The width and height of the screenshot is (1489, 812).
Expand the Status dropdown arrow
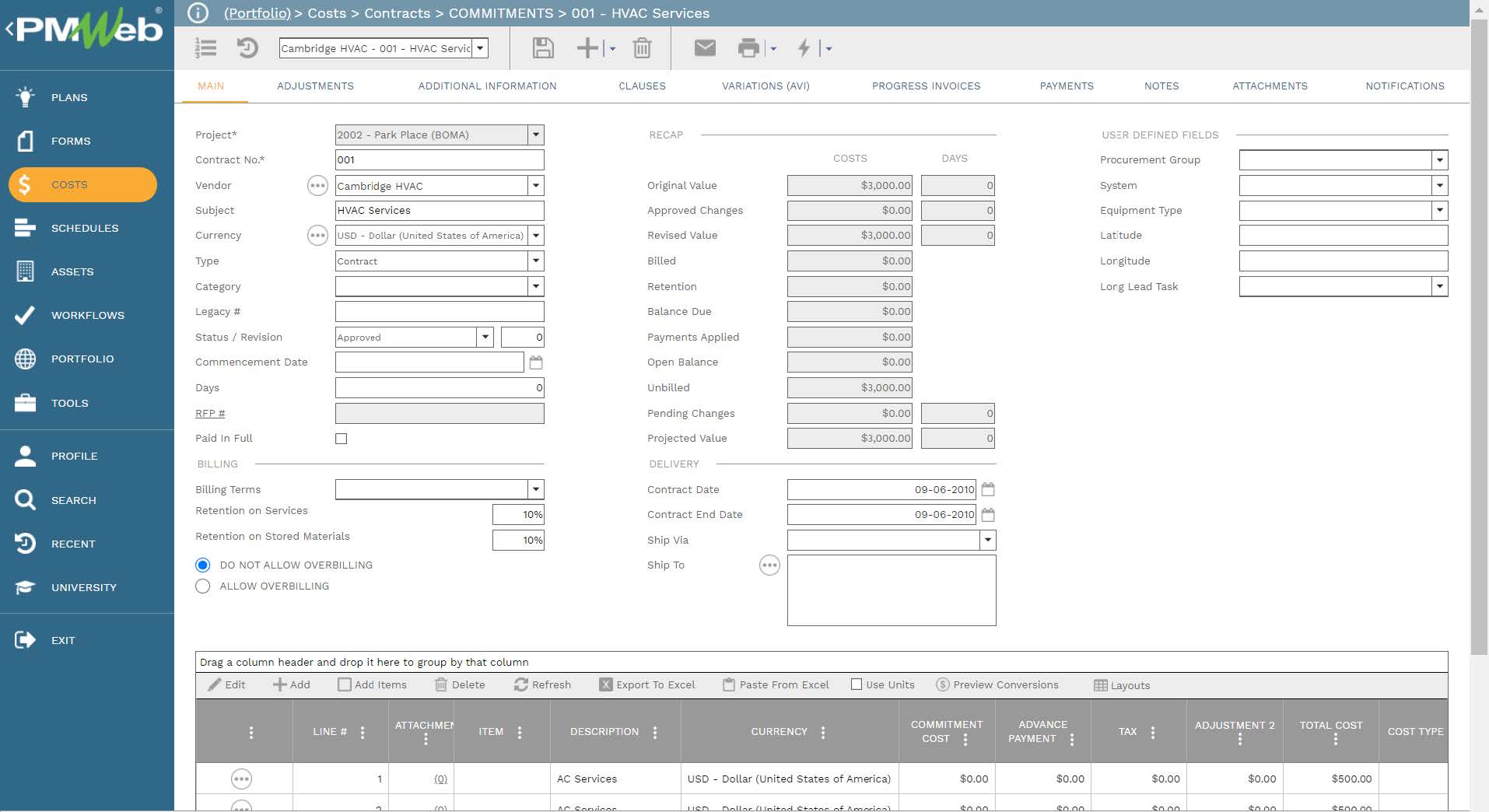point(485,337)
